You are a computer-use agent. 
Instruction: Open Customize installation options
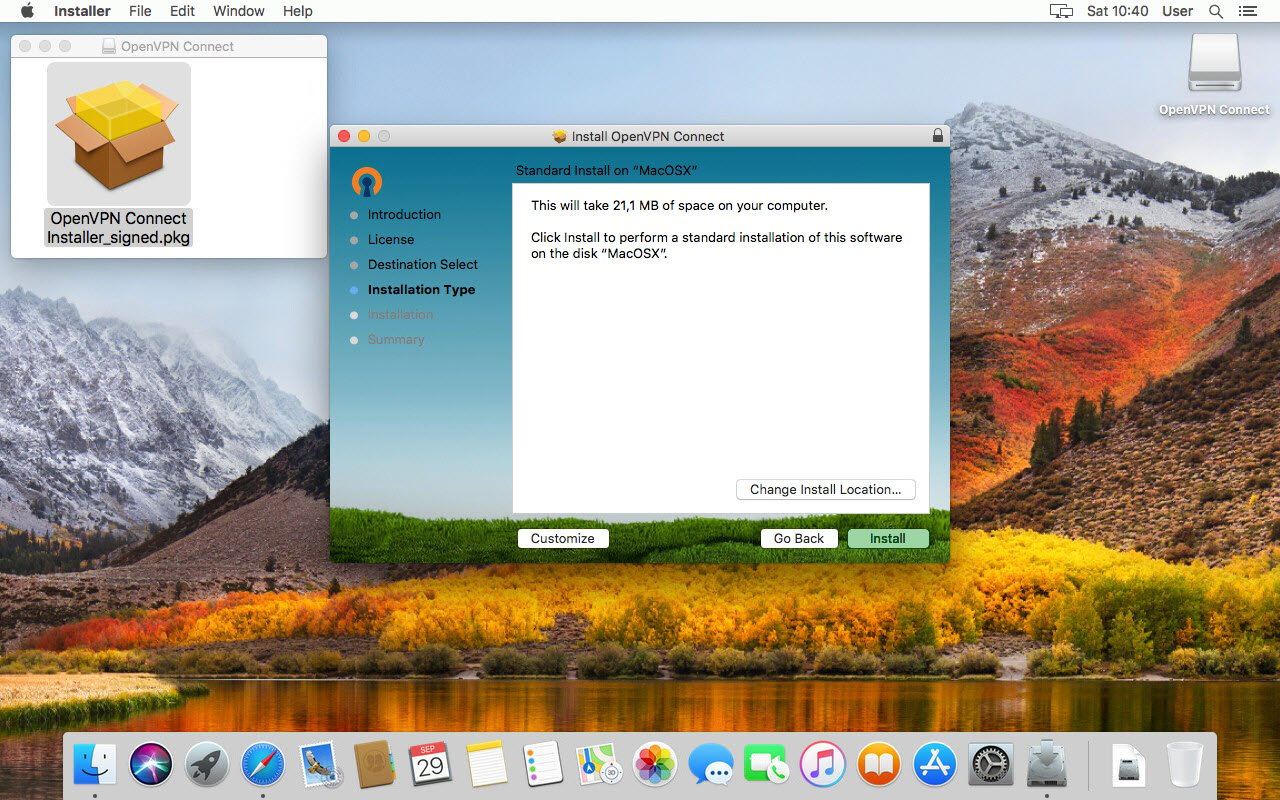pyautogui.click(x=562, y=538)
